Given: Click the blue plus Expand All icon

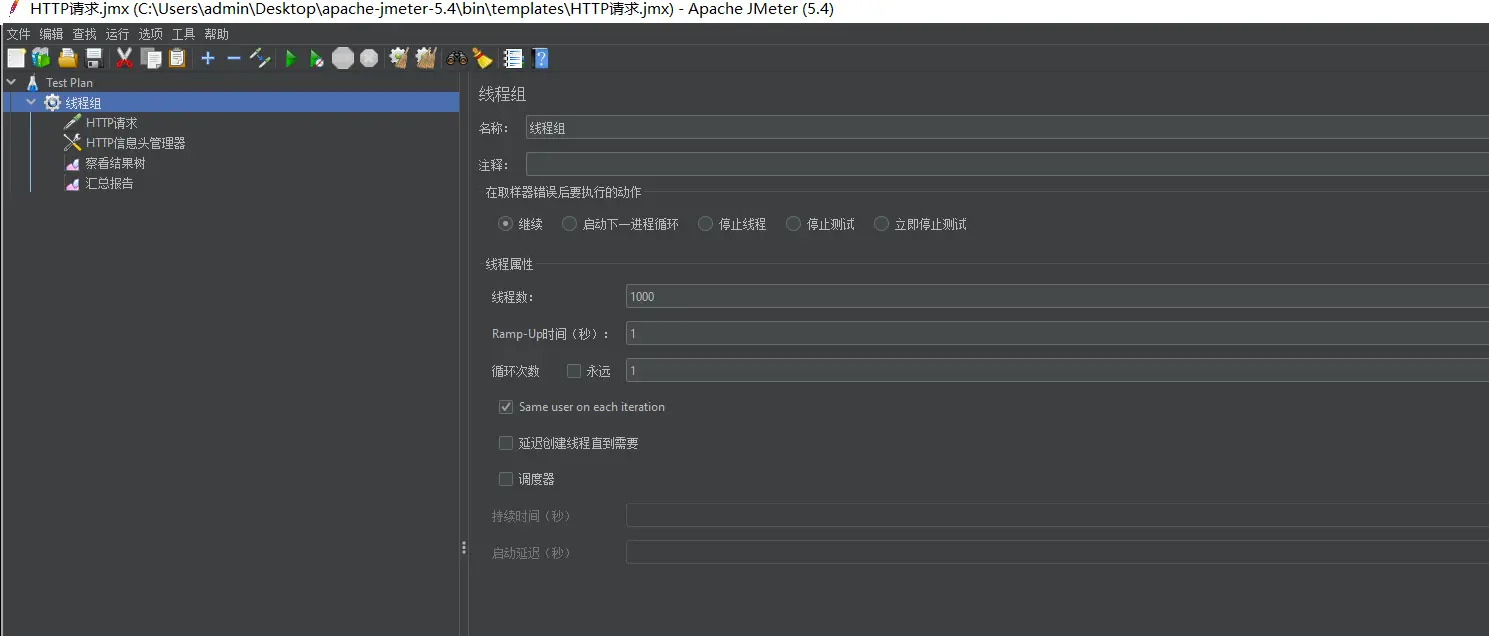Looking at the screenshot, I should tap(207, 59).
